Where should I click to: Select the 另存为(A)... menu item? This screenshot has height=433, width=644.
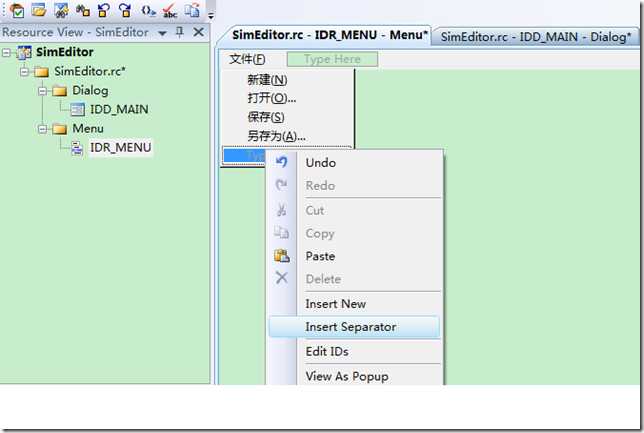tap(276, 136)
